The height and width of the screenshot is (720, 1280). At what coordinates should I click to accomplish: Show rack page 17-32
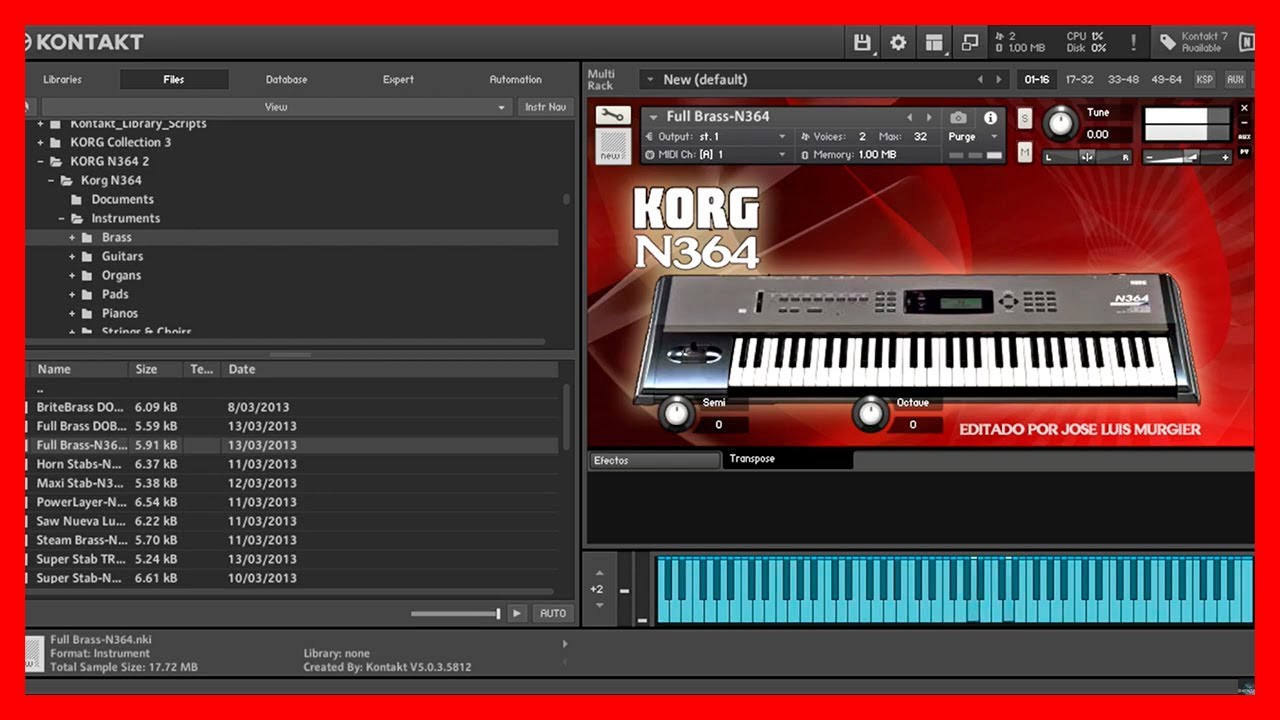[x=1080, y=79]
